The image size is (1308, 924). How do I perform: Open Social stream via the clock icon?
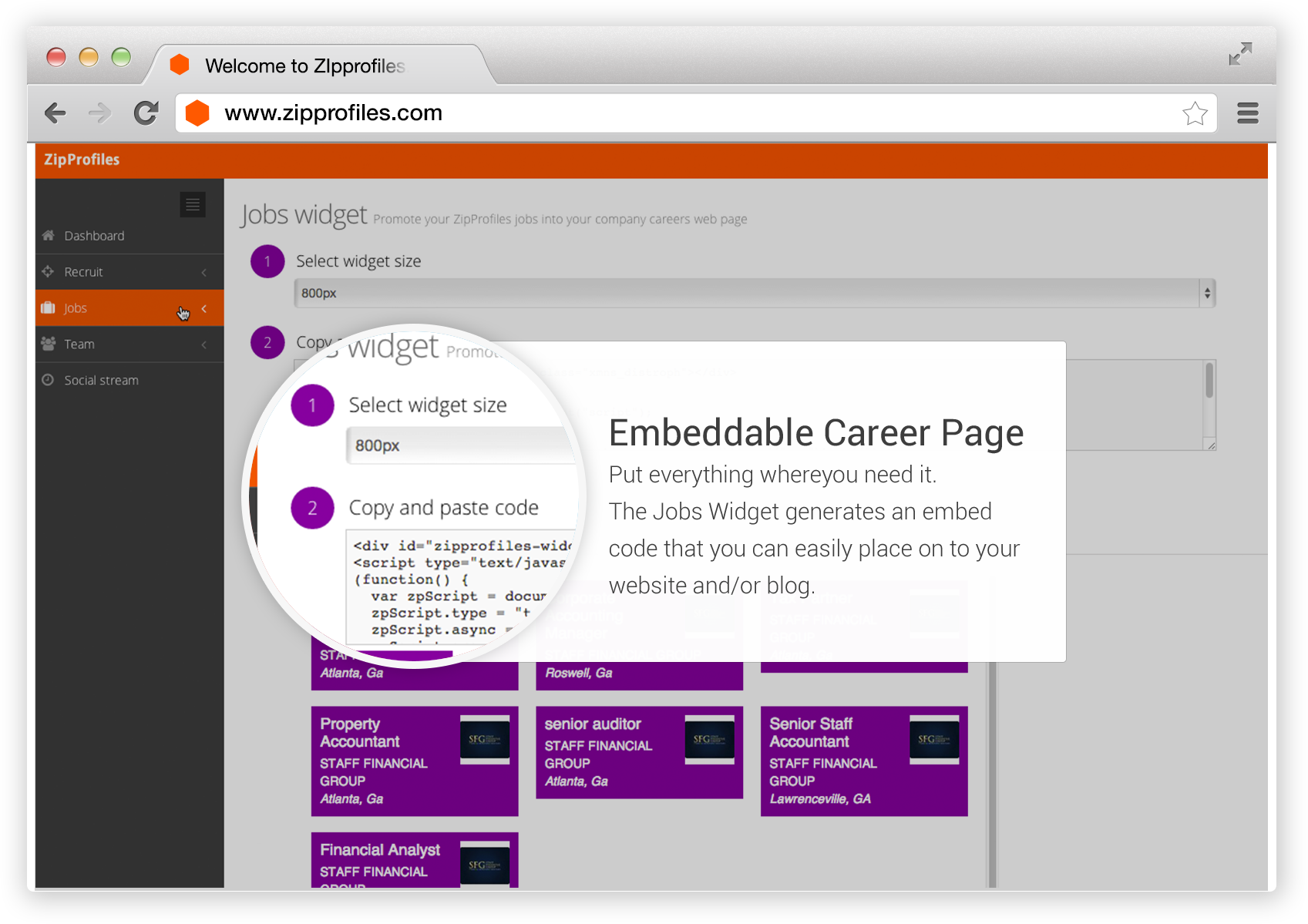(48, 379)
